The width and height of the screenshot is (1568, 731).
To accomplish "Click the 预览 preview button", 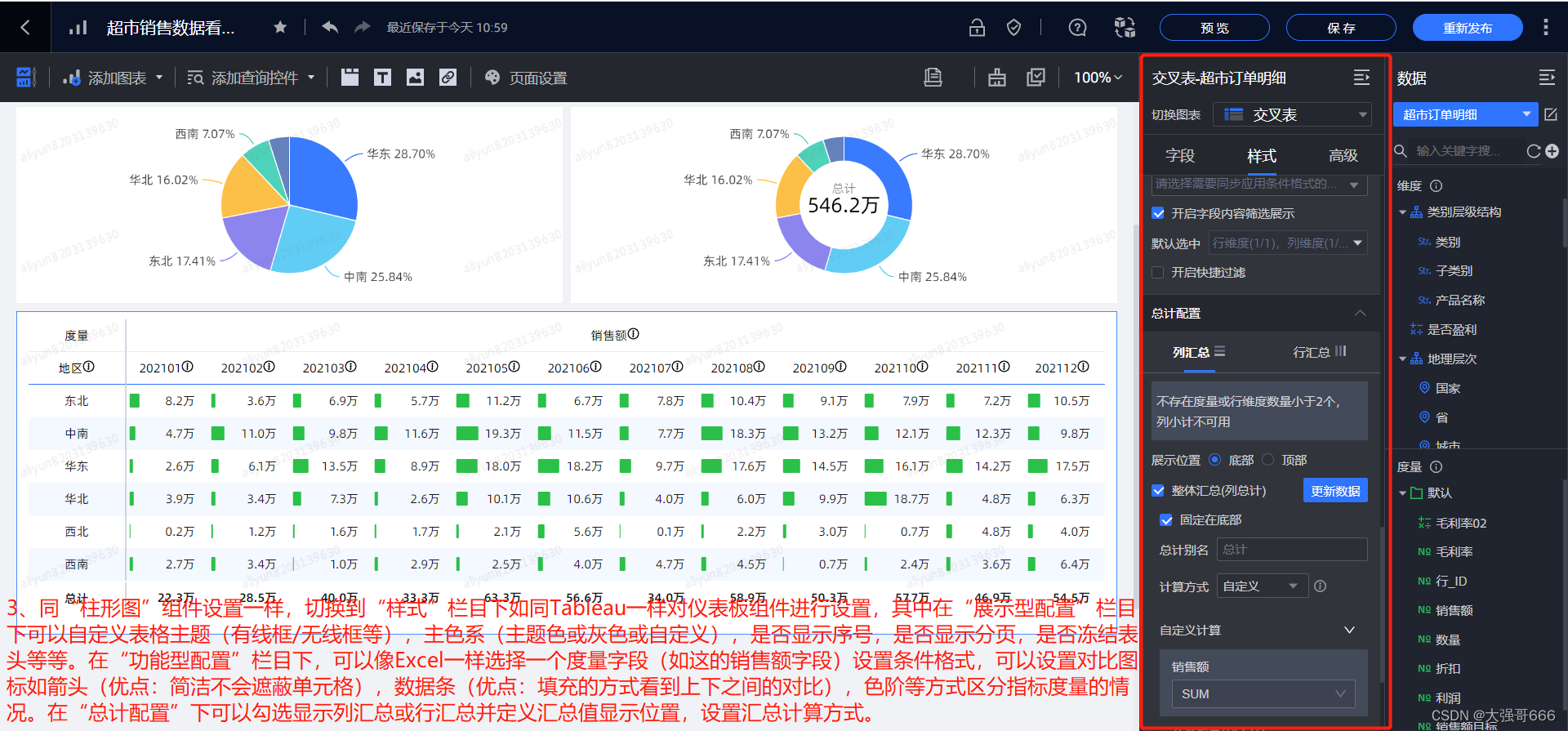I will [x=1214, y=28].
